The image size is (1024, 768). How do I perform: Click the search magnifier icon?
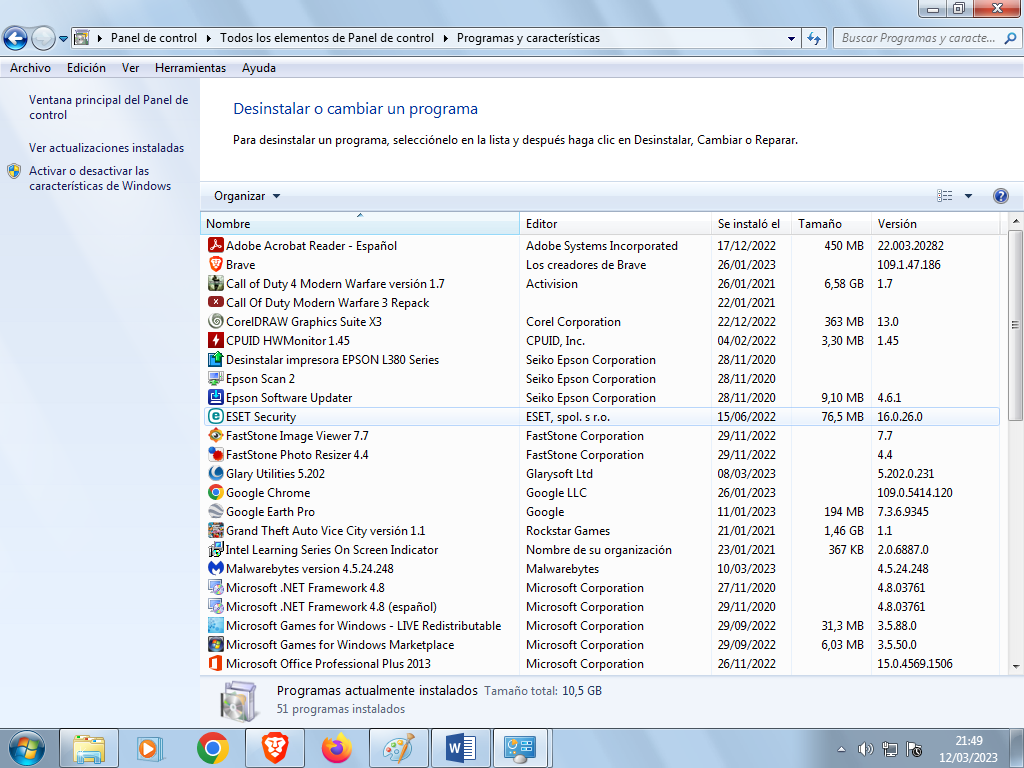click(x=1010, y=38)
